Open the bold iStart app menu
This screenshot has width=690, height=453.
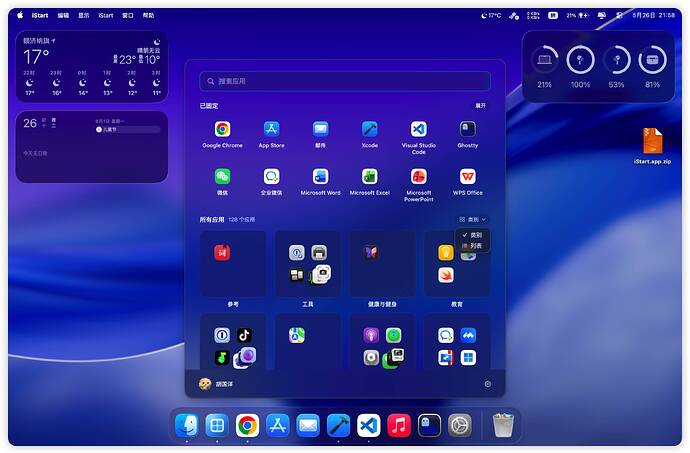pos(40,15)
